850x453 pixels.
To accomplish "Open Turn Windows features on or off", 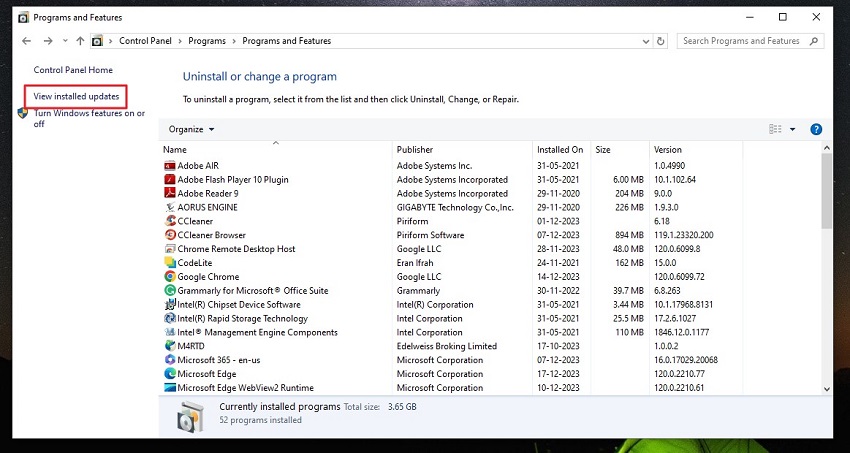I will tap(89, 118).
